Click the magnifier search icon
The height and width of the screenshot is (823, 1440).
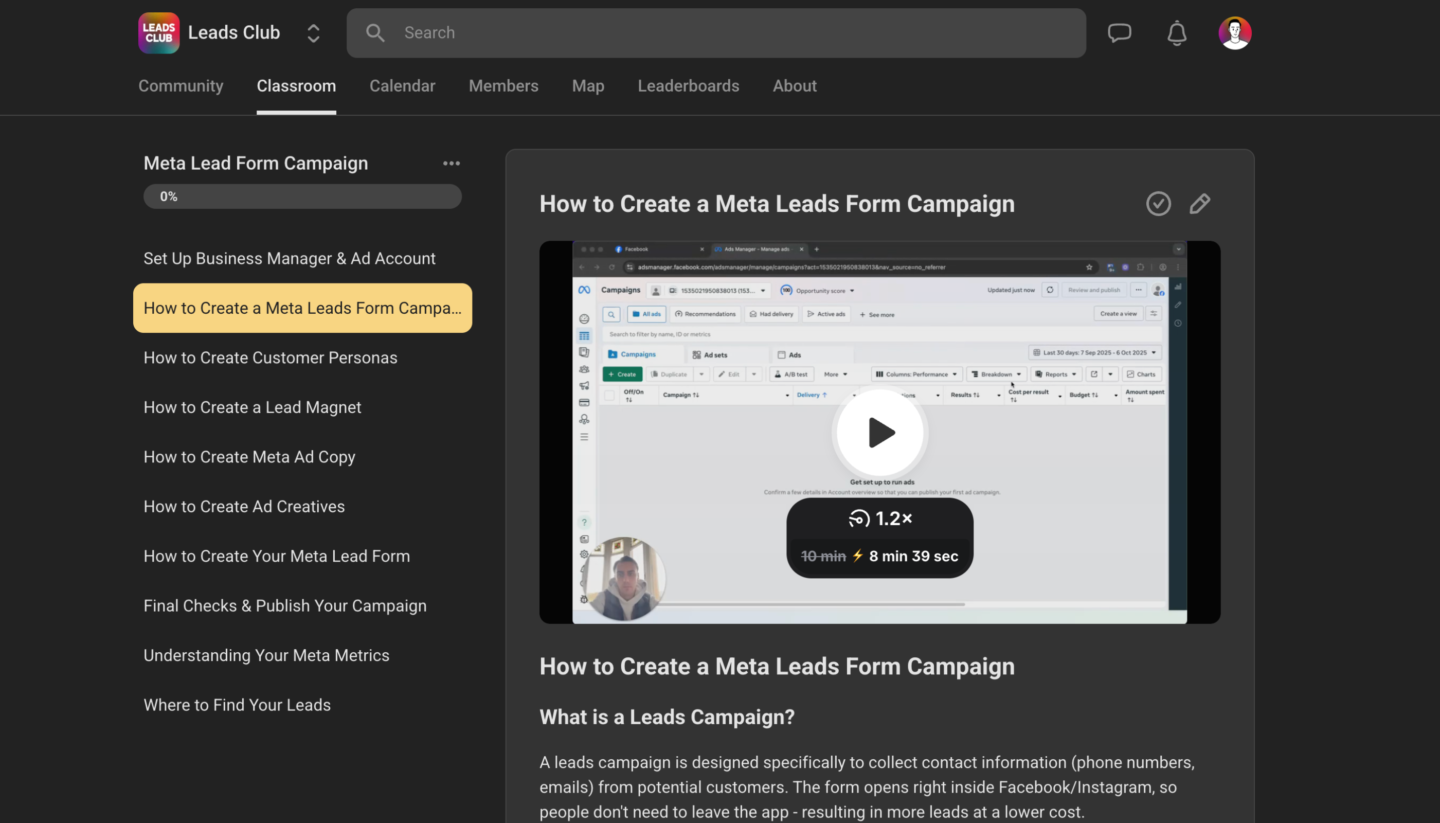coord(375,33)
